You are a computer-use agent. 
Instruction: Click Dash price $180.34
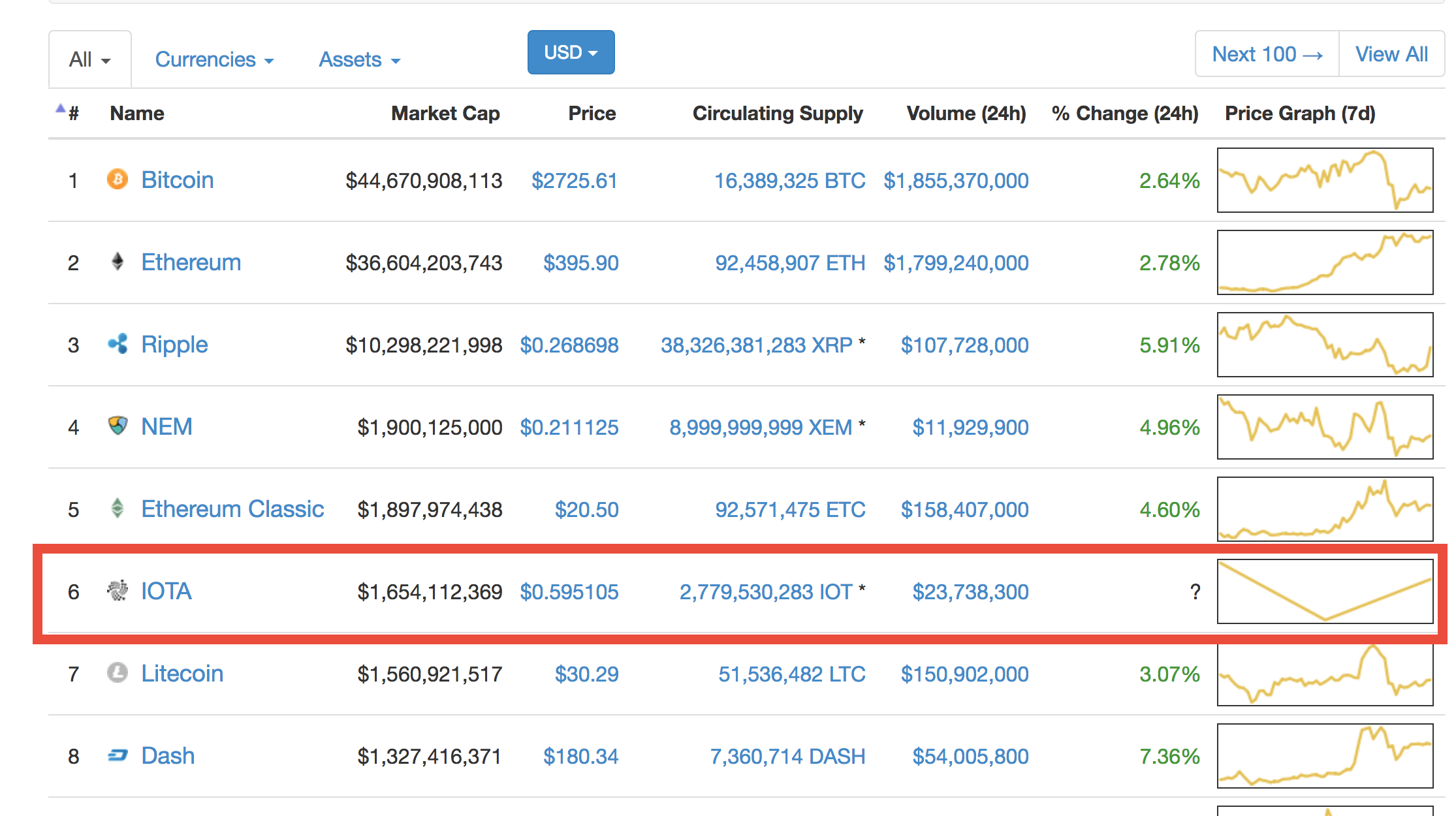[581, 757]
